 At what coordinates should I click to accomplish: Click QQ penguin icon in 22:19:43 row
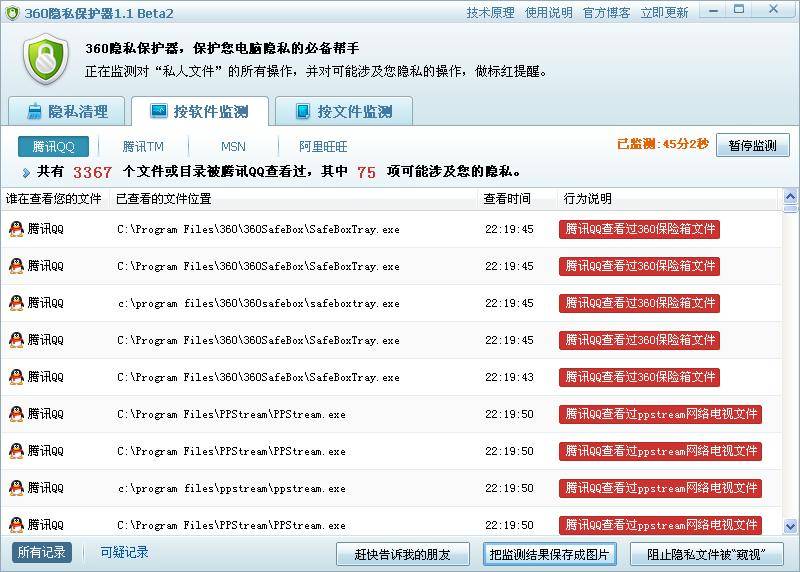(x=16, y=377)
